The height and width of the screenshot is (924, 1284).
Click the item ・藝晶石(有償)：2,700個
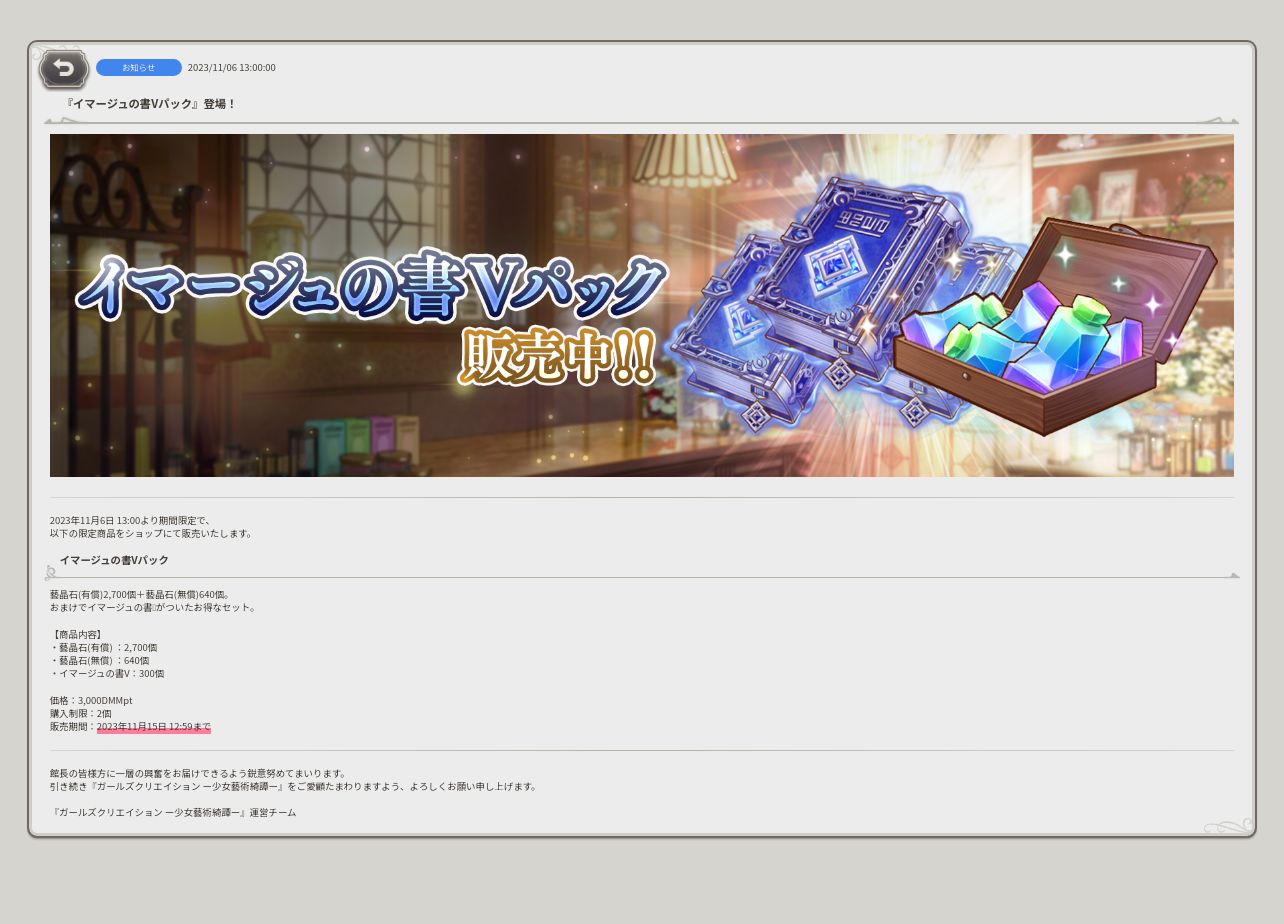tap(104, 648)
